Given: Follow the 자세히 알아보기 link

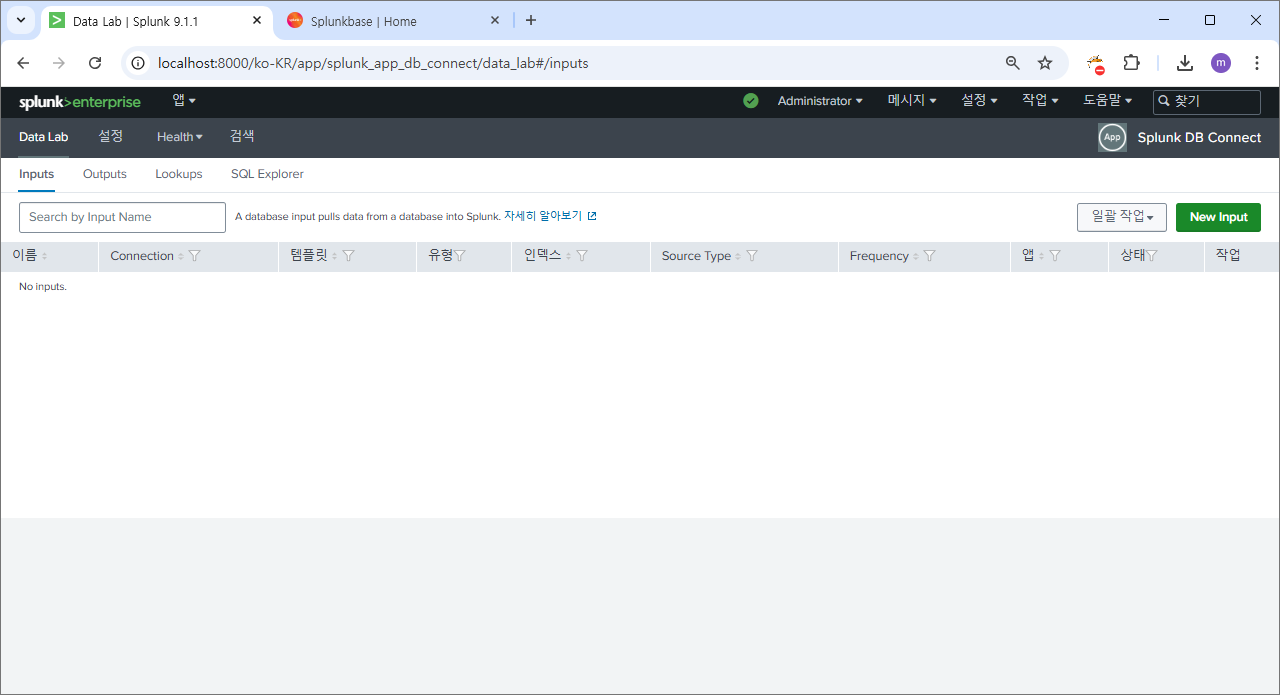Looking at the screenshot, I should coord(550,216).
